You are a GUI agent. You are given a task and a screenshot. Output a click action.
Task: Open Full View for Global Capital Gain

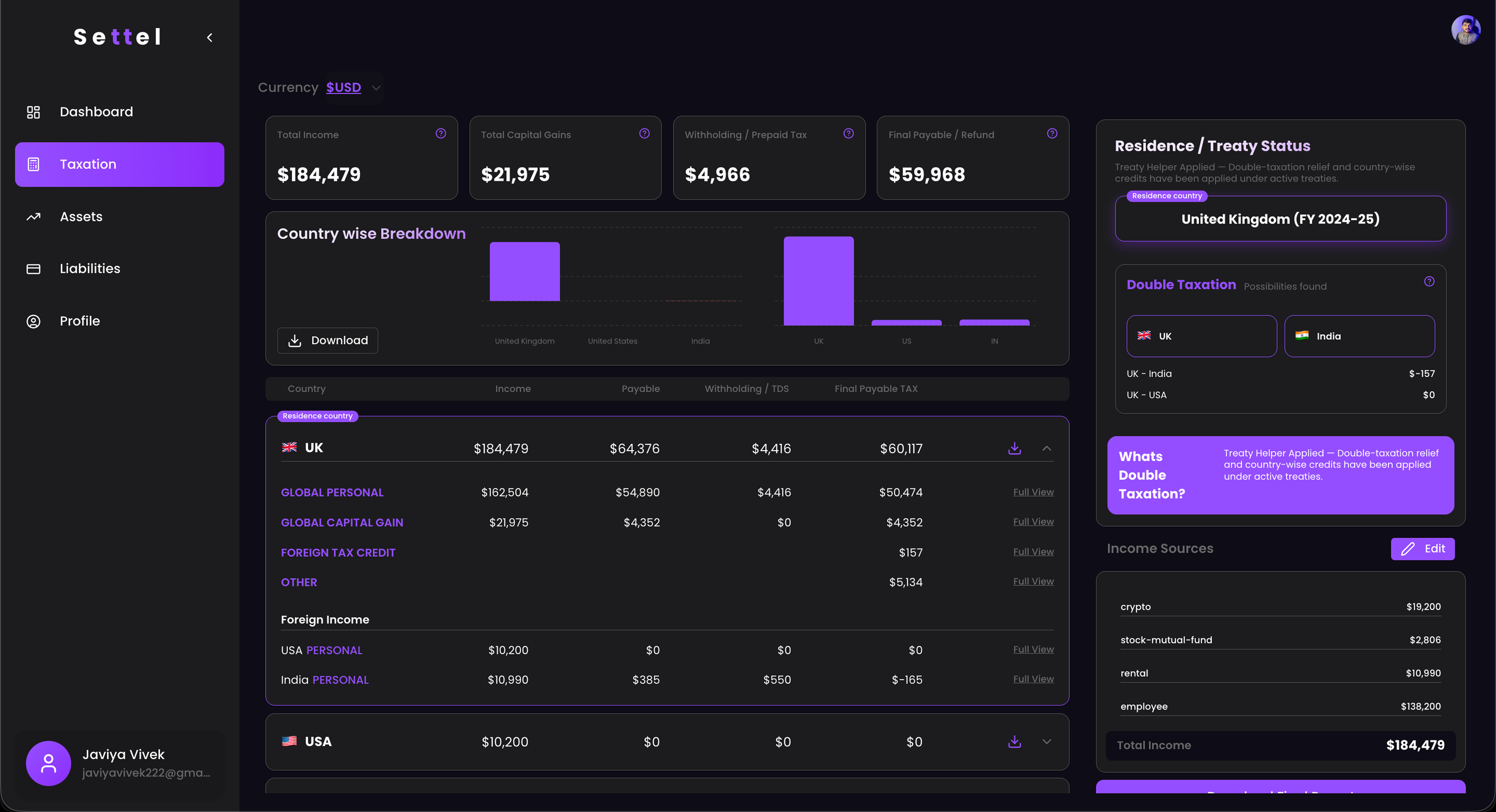pos(1033,522)
